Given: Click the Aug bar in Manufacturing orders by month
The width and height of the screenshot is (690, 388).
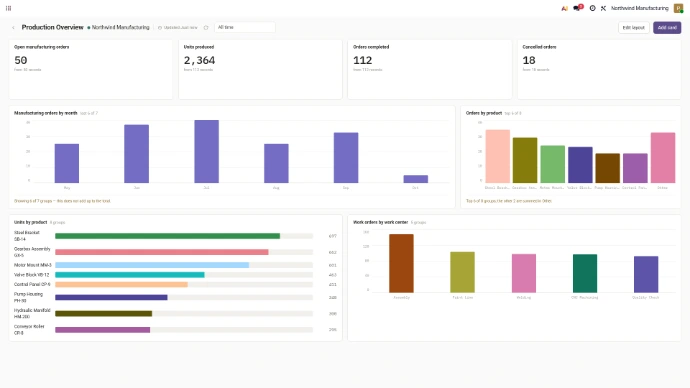Looking at the screenshot, I should [276, 163].
